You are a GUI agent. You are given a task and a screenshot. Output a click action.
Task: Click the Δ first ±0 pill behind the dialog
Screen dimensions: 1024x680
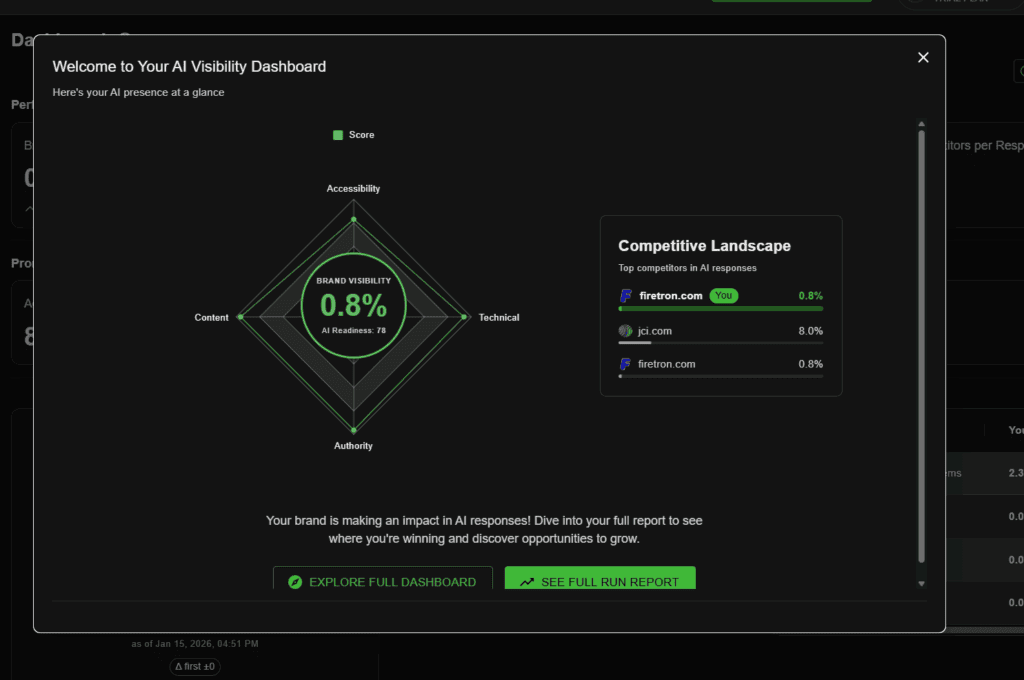(x=195, y=666)
